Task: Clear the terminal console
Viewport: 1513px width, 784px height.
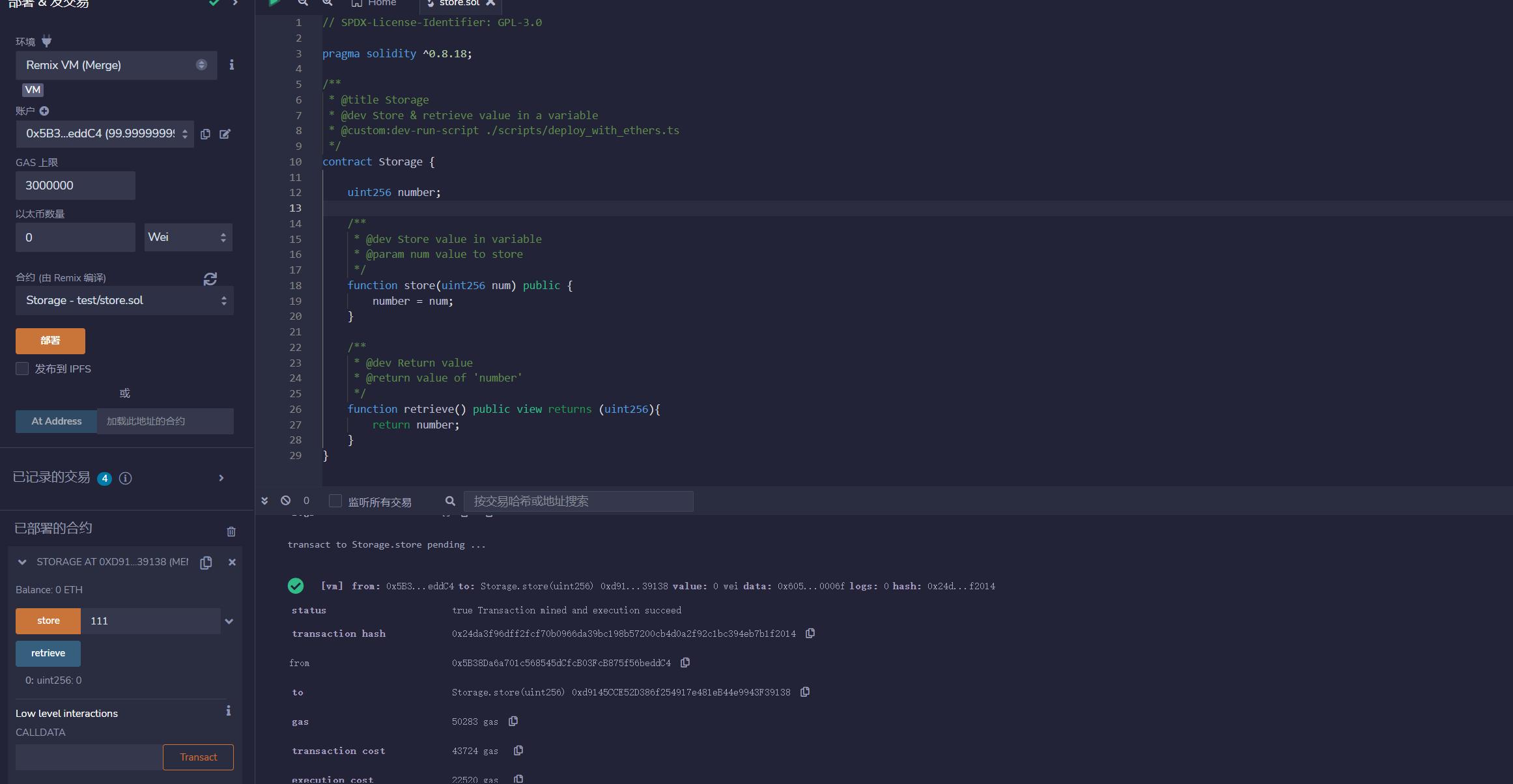Action: [x=286, y=501]
